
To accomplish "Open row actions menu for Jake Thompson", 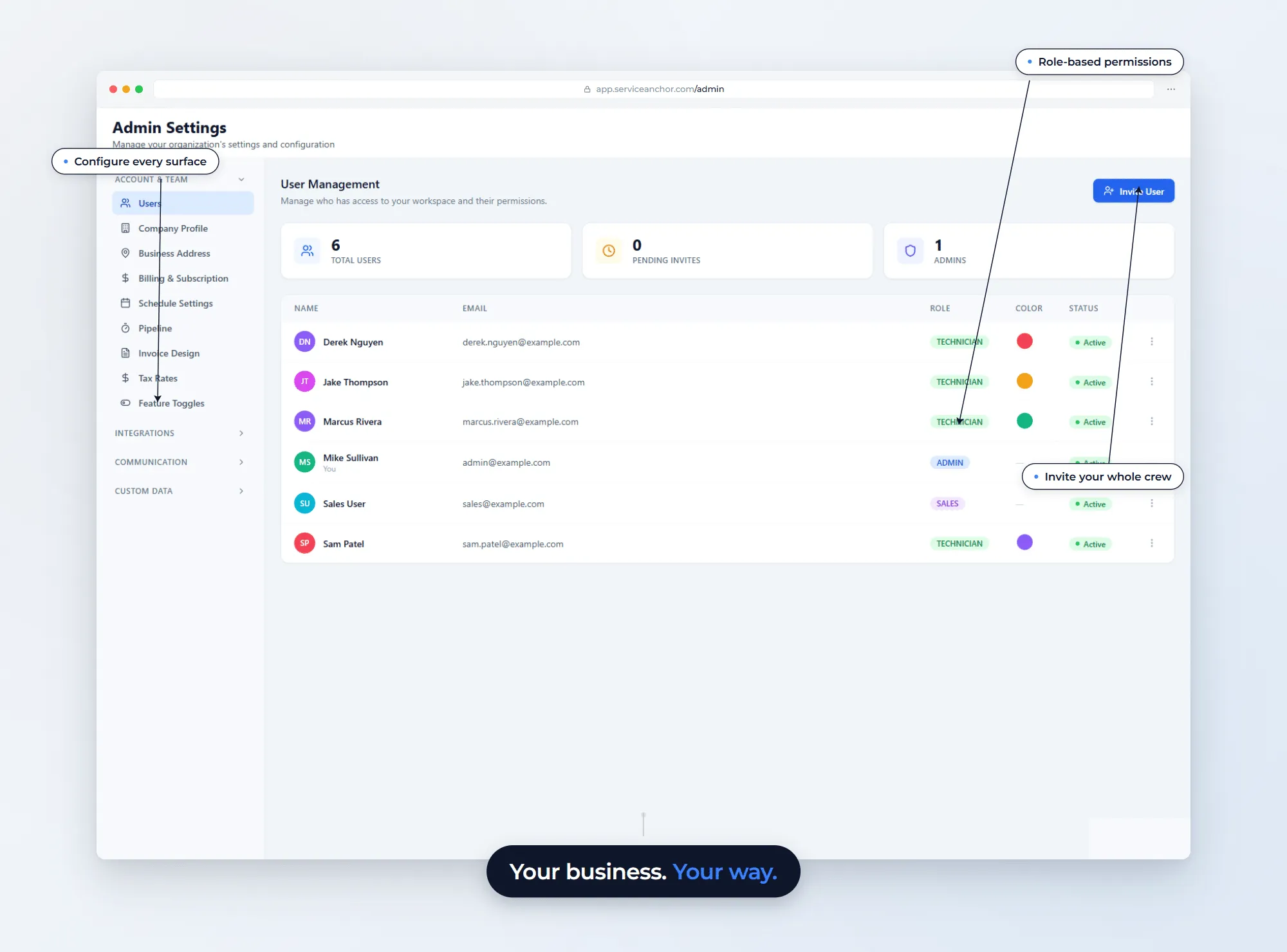I will 1152,382.
